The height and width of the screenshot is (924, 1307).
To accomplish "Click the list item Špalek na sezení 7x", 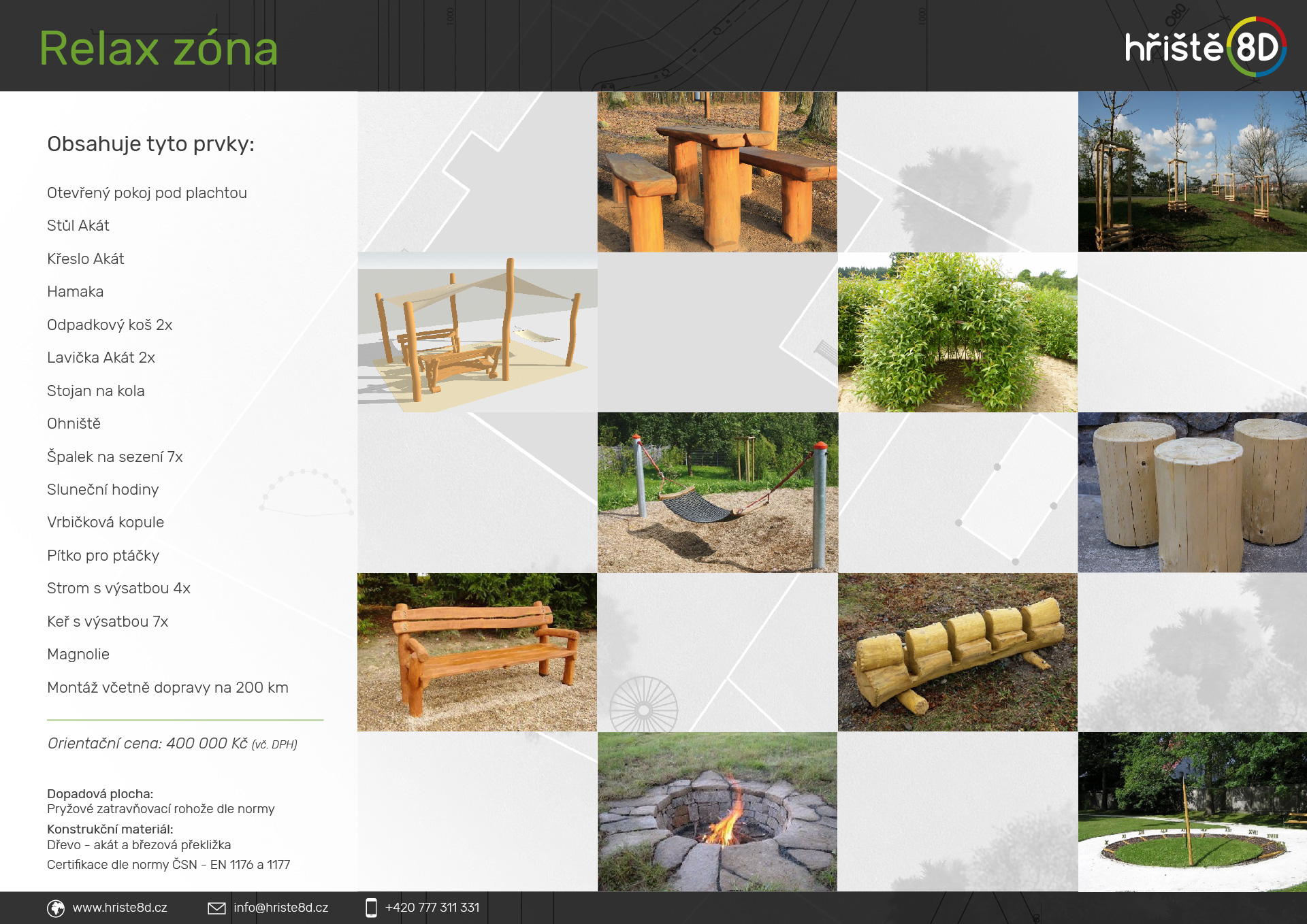I will [115, 457].
